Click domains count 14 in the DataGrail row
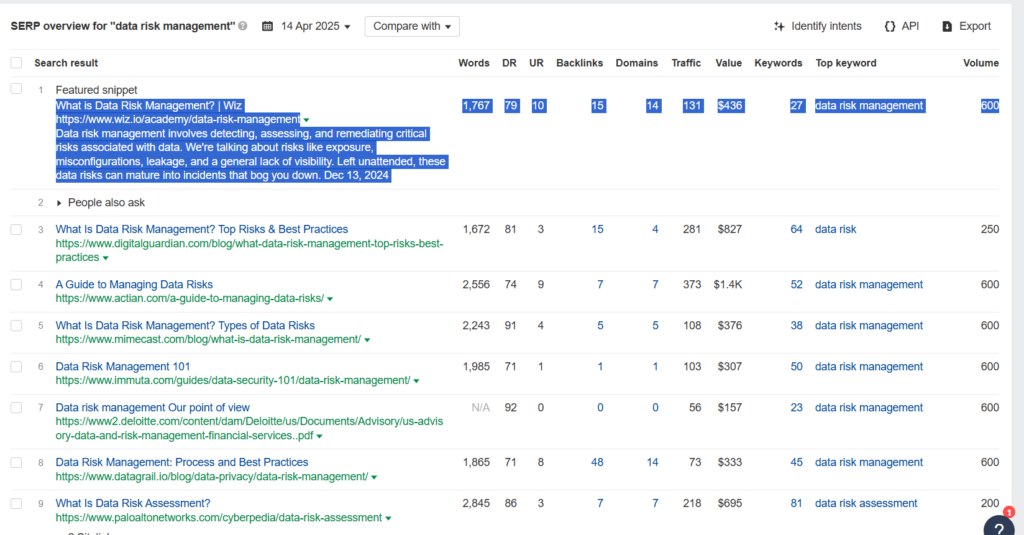This screenshot has width=1024, height=535. (x=652, y=462)
